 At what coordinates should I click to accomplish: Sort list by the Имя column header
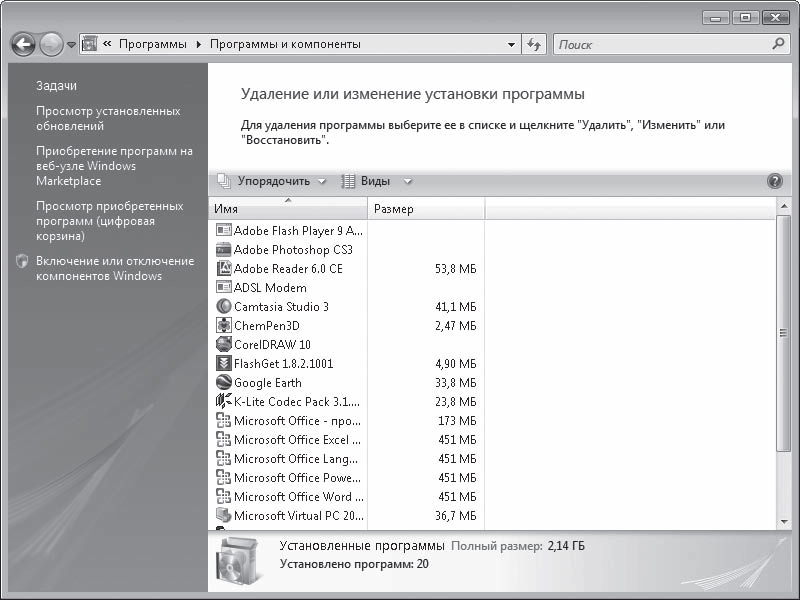pyautogui.click(x=288, y=209)
